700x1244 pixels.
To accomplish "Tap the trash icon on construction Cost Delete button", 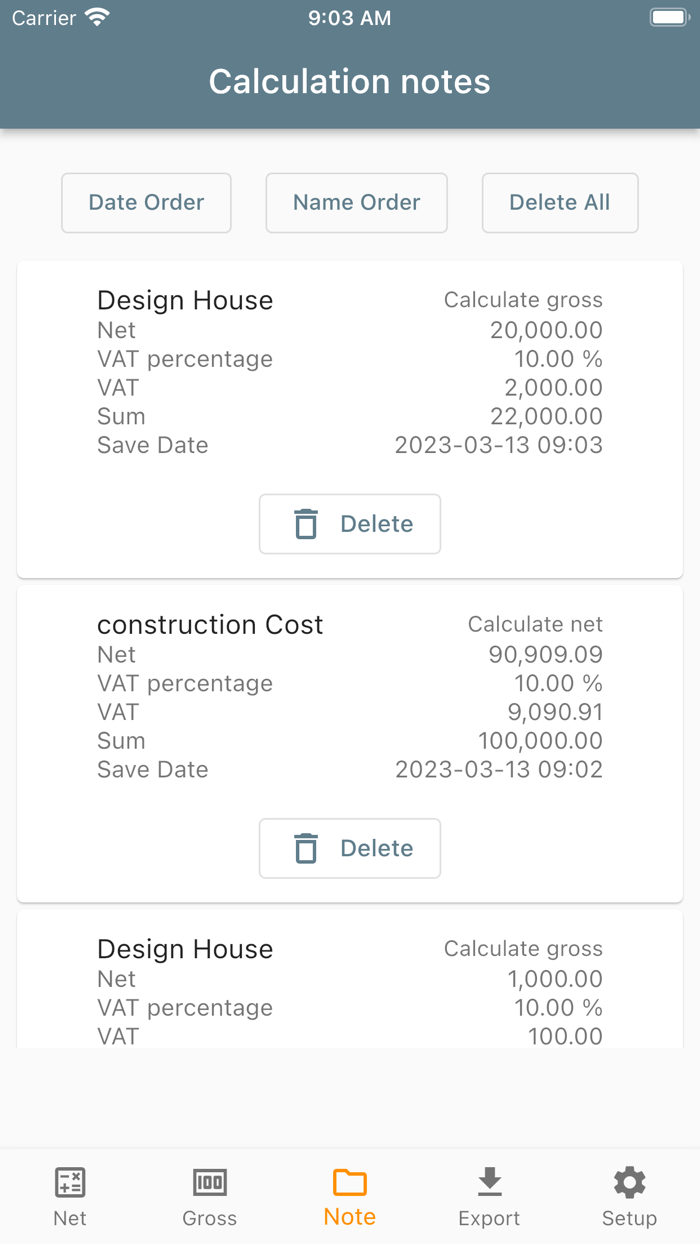I will click(x=307, y=848).
